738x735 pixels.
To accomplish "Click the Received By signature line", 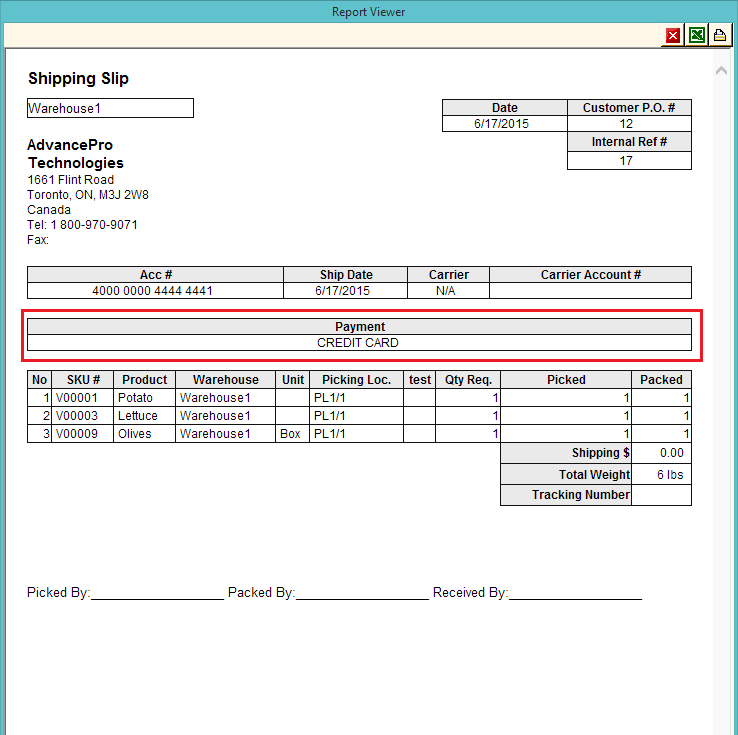I will point(575,593).
